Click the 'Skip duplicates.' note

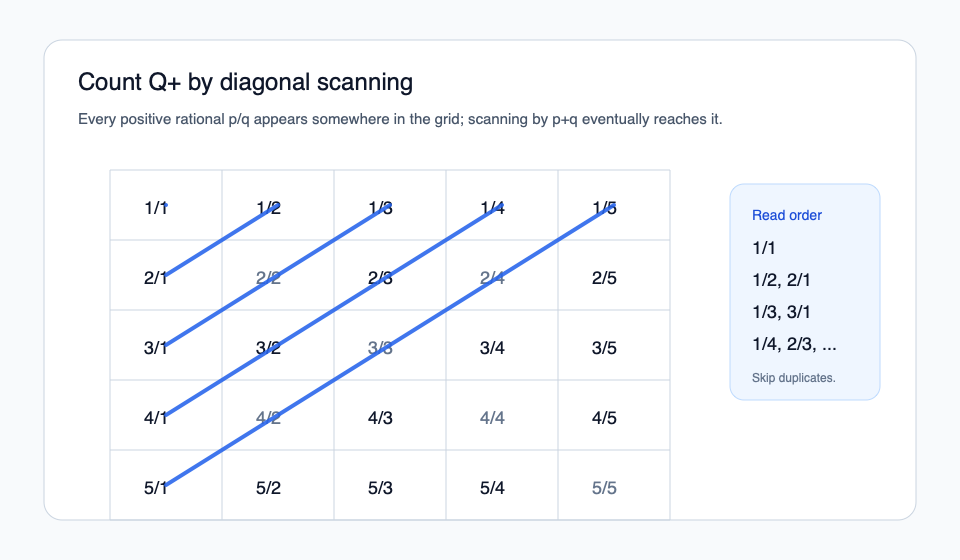(793, 378)
